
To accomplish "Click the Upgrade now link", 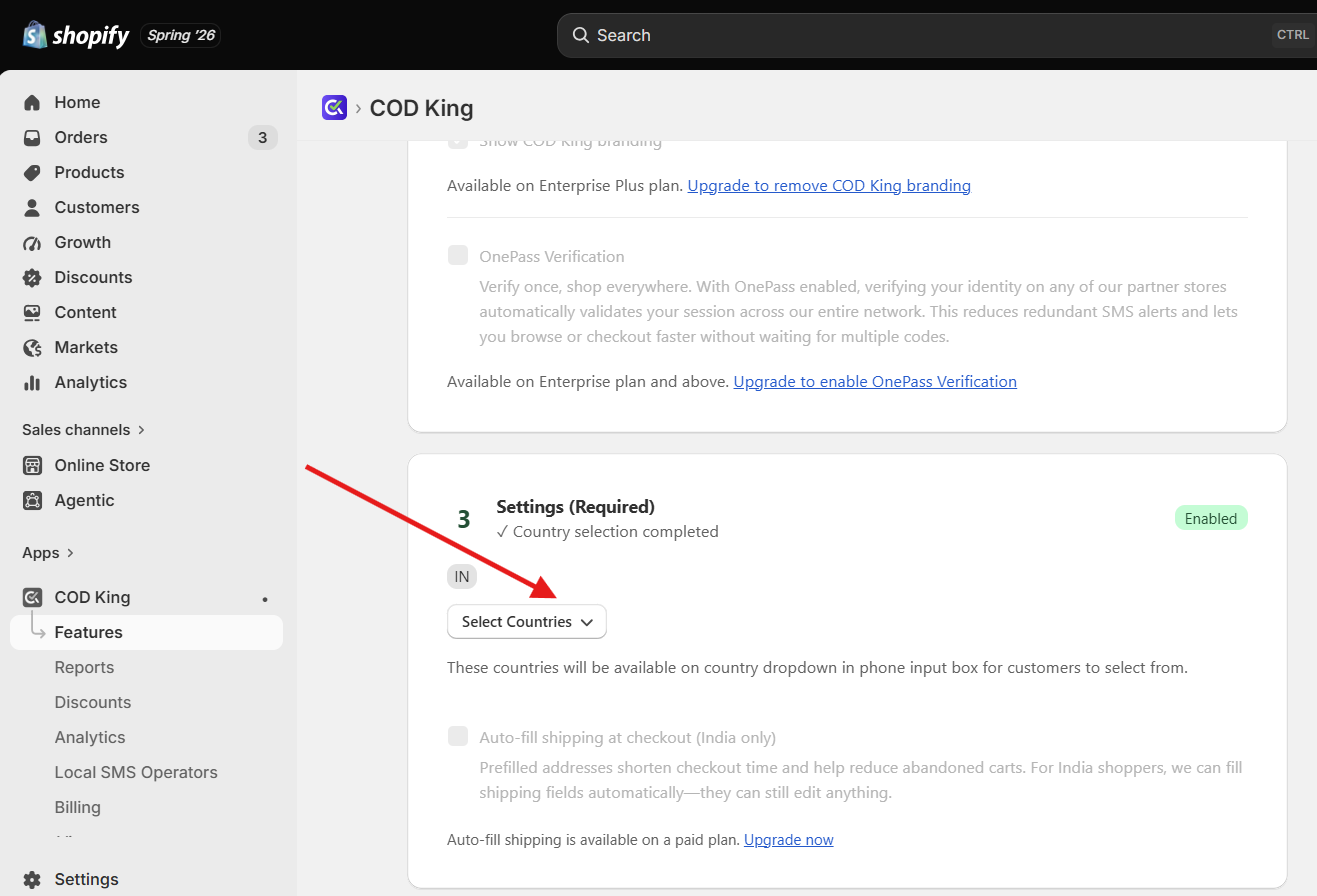I will point(789,839).
